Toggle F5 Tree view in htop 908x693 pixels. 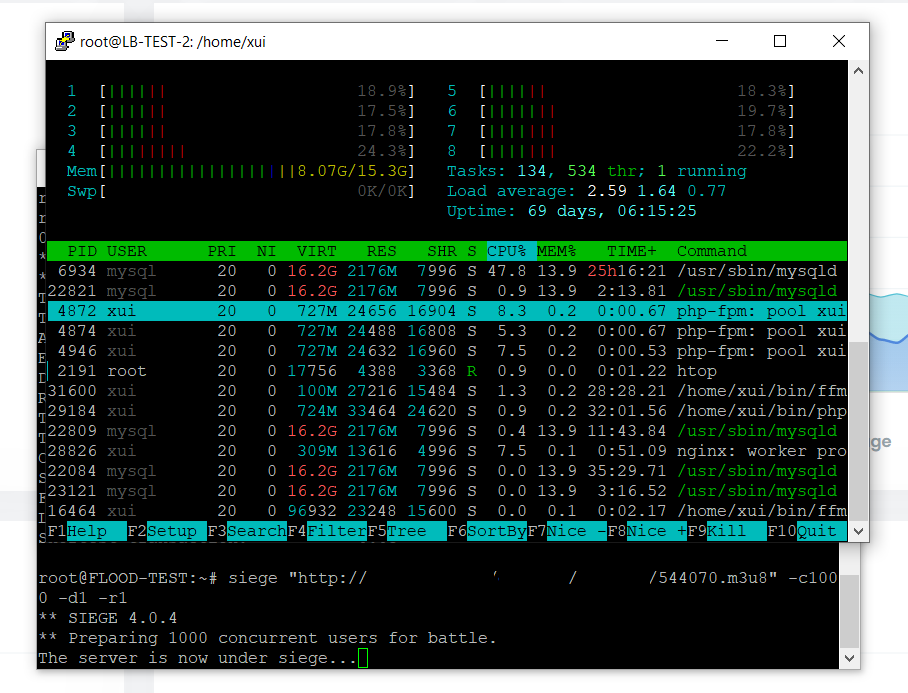407,531
